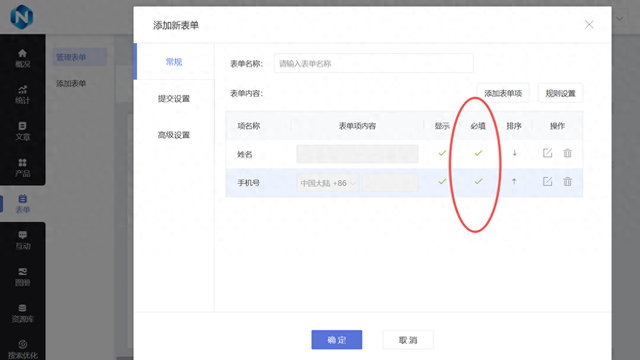Click the 添加新表单 dialog title

[176, 25]
